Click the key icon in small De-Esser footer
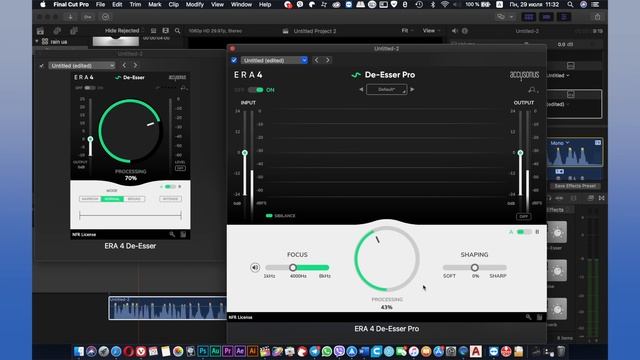The height and width of the screenshot is (360, 640). tap(172, 234)
